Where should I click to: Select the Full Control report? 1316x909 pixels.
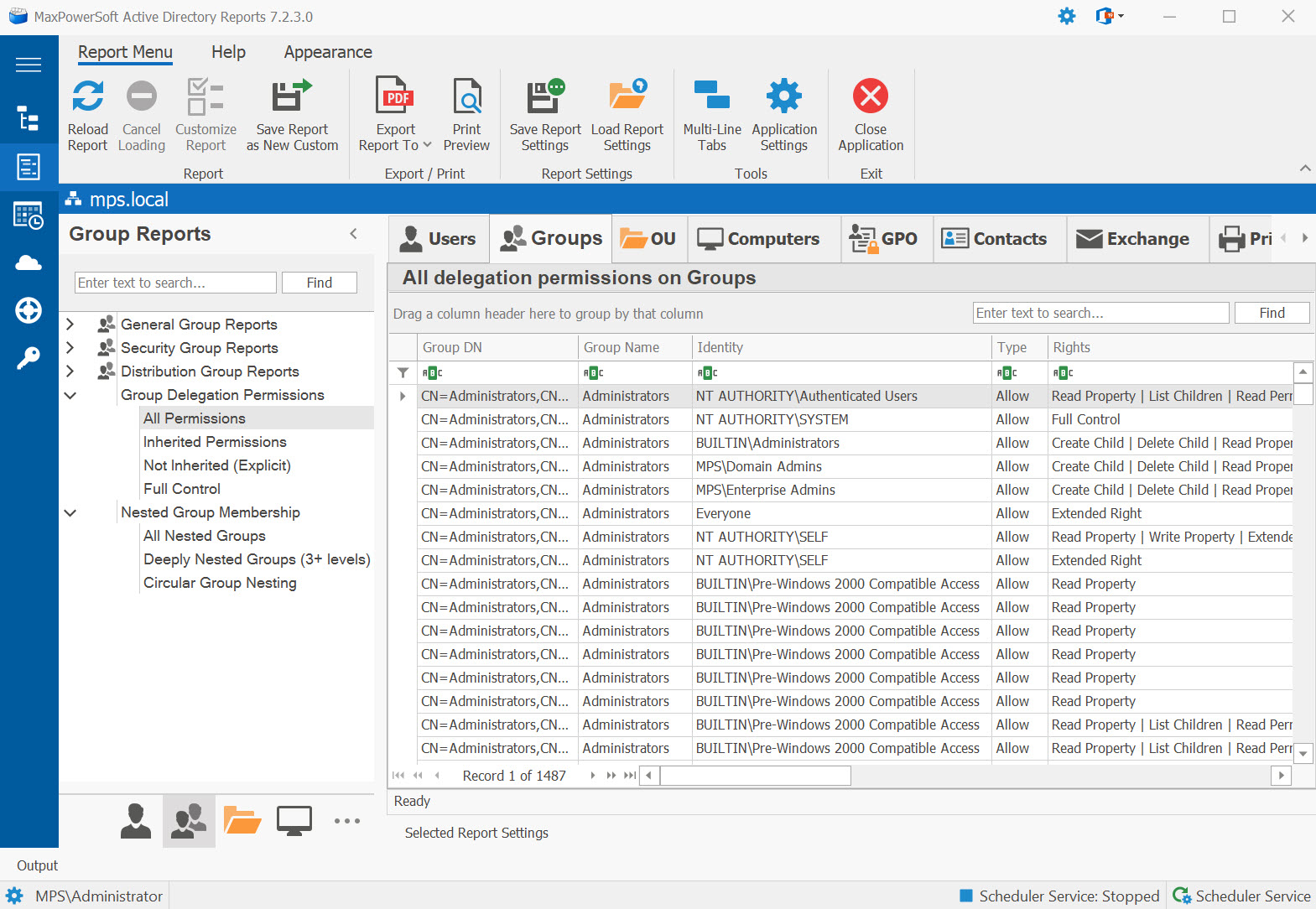182,489
